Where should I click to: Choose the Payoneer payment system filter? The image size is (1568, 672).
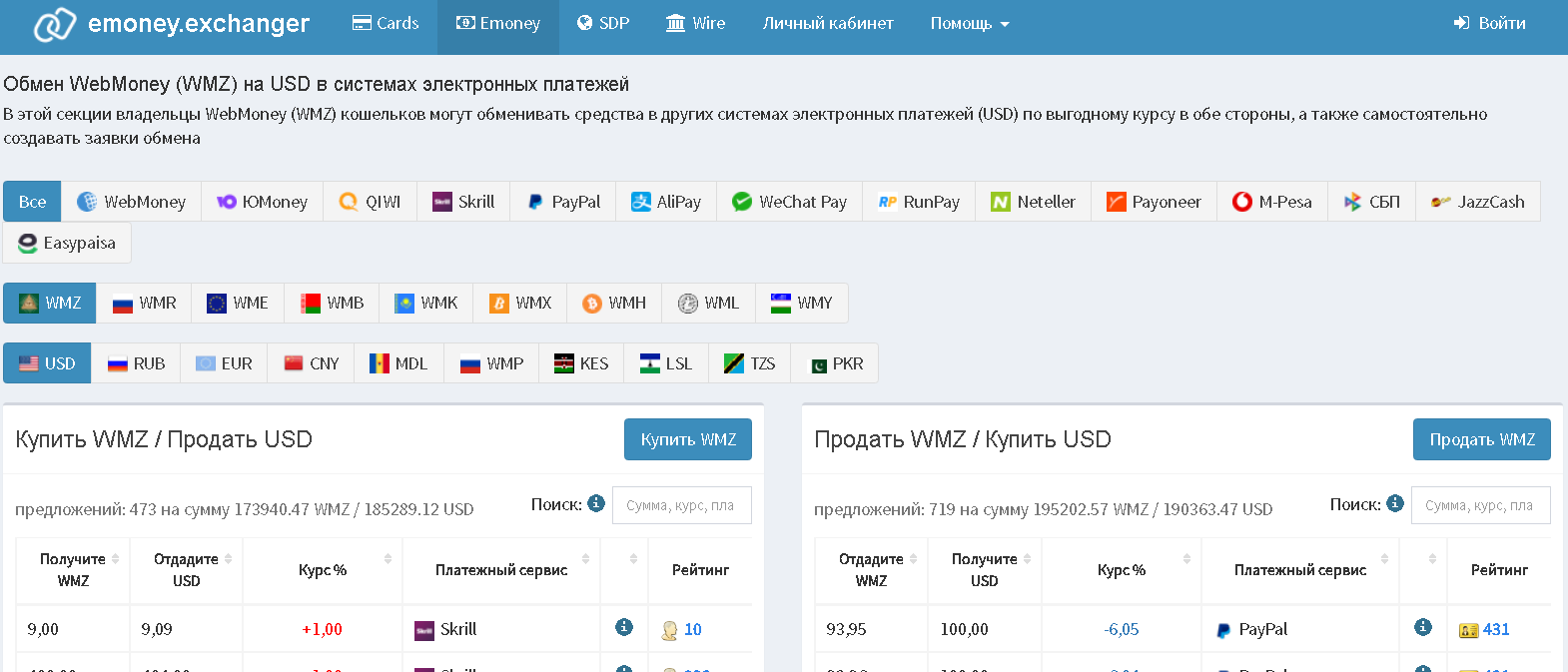(1154, 202)
